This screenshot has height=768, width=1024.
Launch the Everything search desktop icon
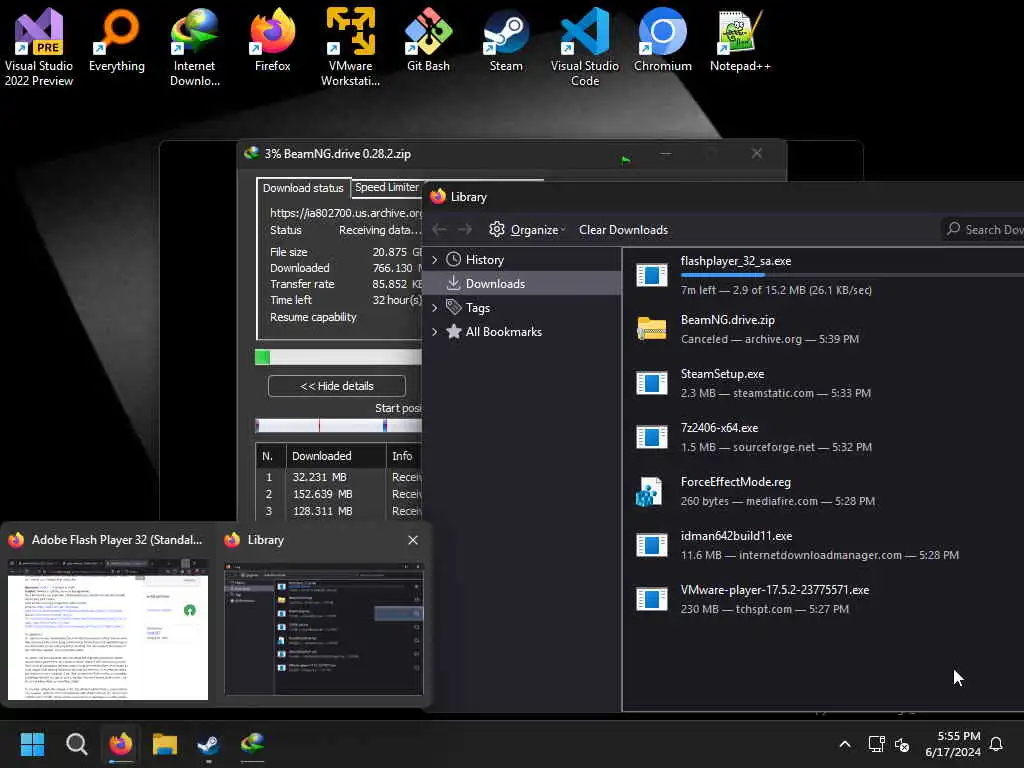(117, 40)
